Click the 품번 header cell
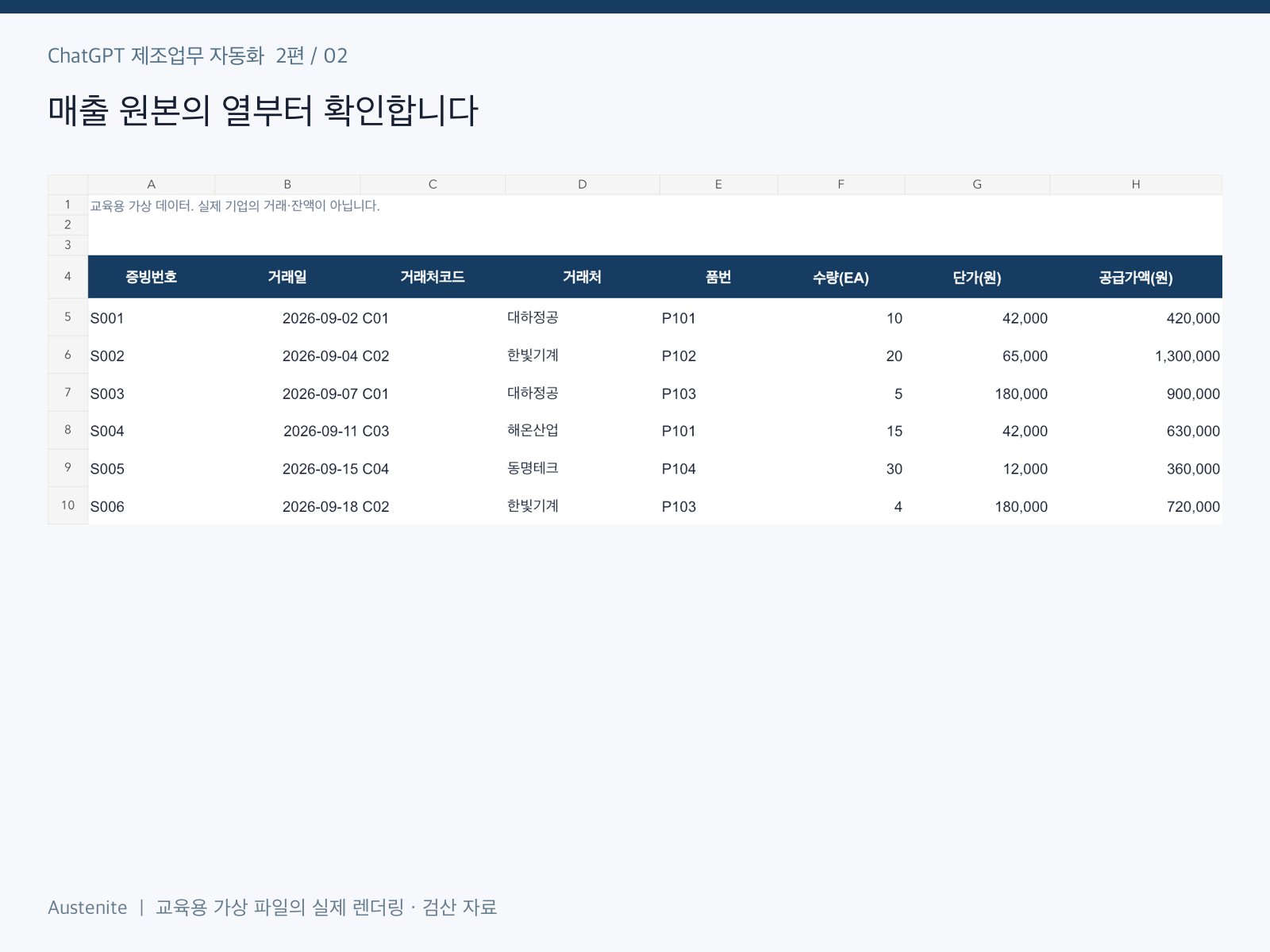The image size is (1270, 952). pos(718,277)
